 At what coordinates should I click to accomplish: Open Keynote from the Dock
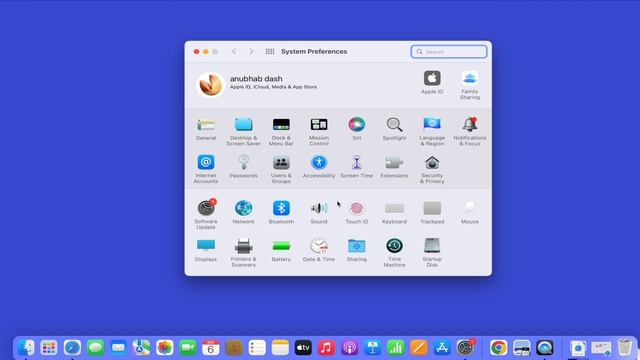coord(373,347)
